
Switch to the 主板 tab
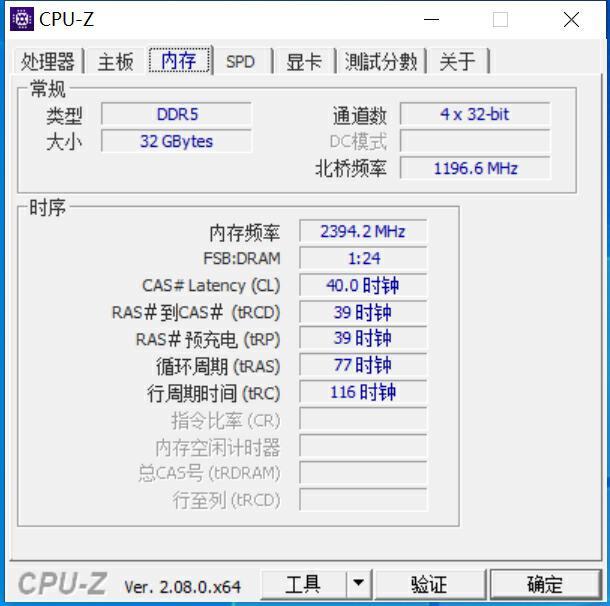point(116,61)
